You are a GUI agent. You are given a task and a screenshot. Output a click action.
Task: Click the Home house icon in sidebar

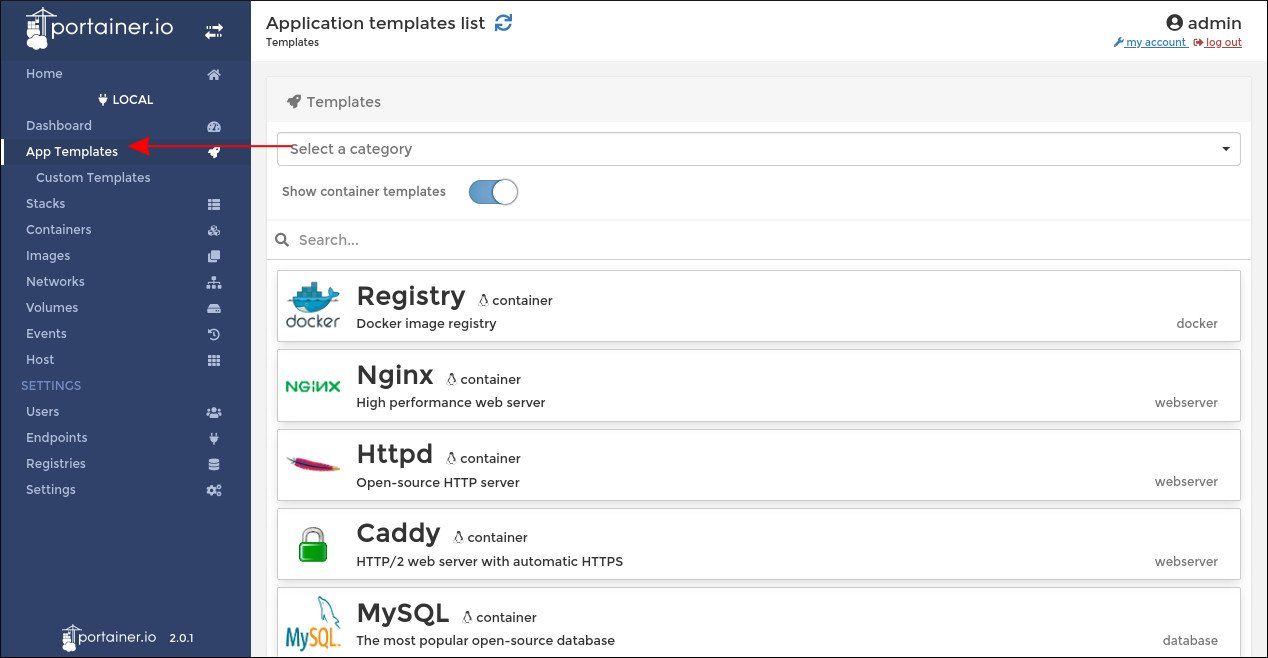(x=214, y=74)
